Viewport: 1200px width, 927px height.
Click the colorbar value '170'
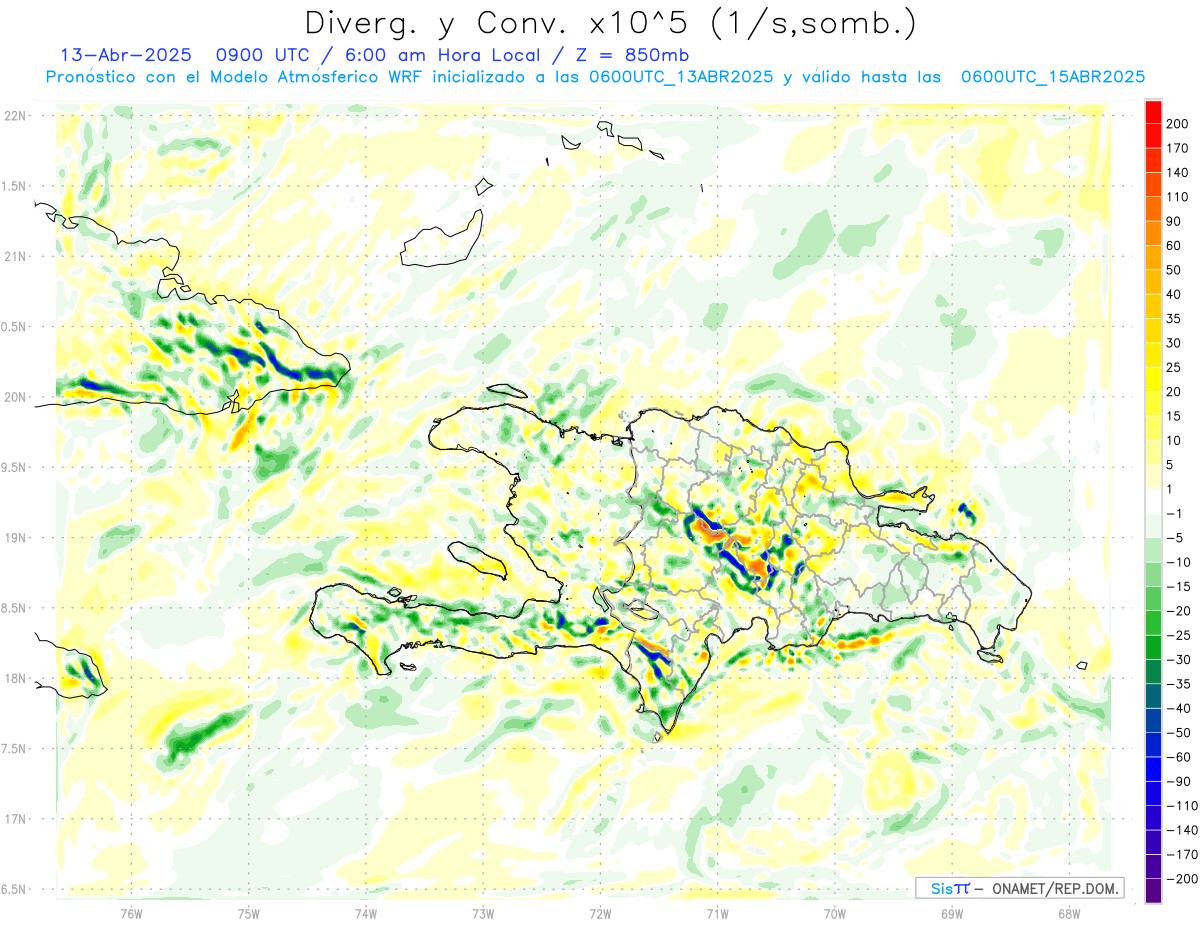click(1177, 148)
